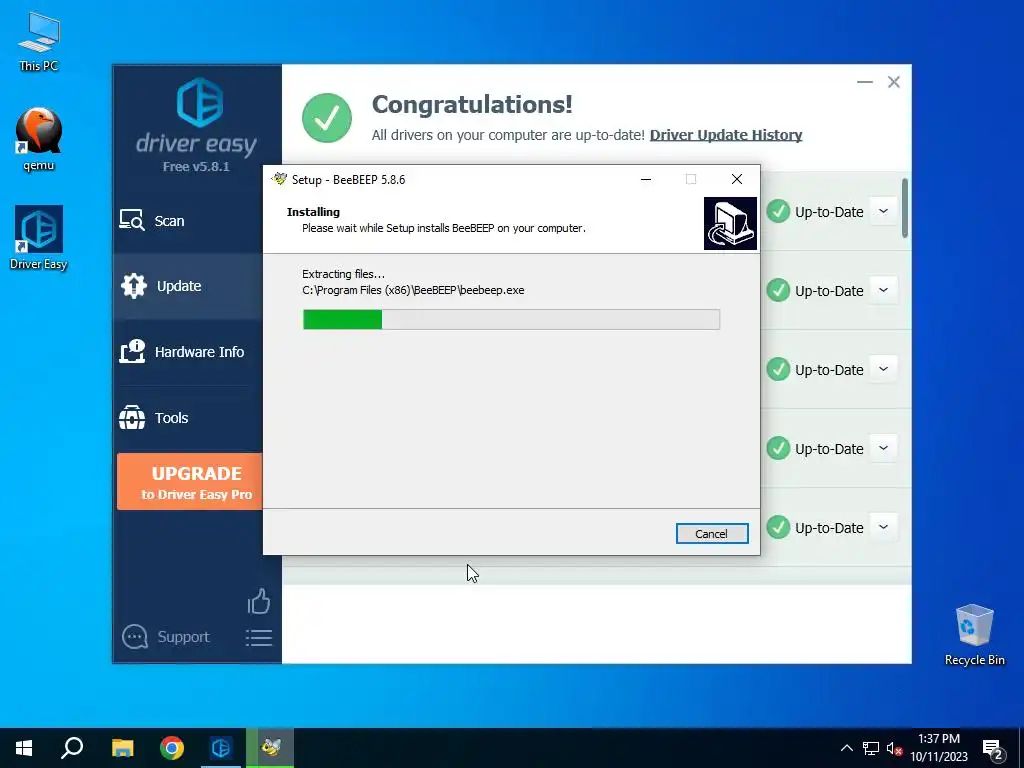The image size is (1024, 768).
Task: Open the notification center icon
Action: tap(993, 749)
